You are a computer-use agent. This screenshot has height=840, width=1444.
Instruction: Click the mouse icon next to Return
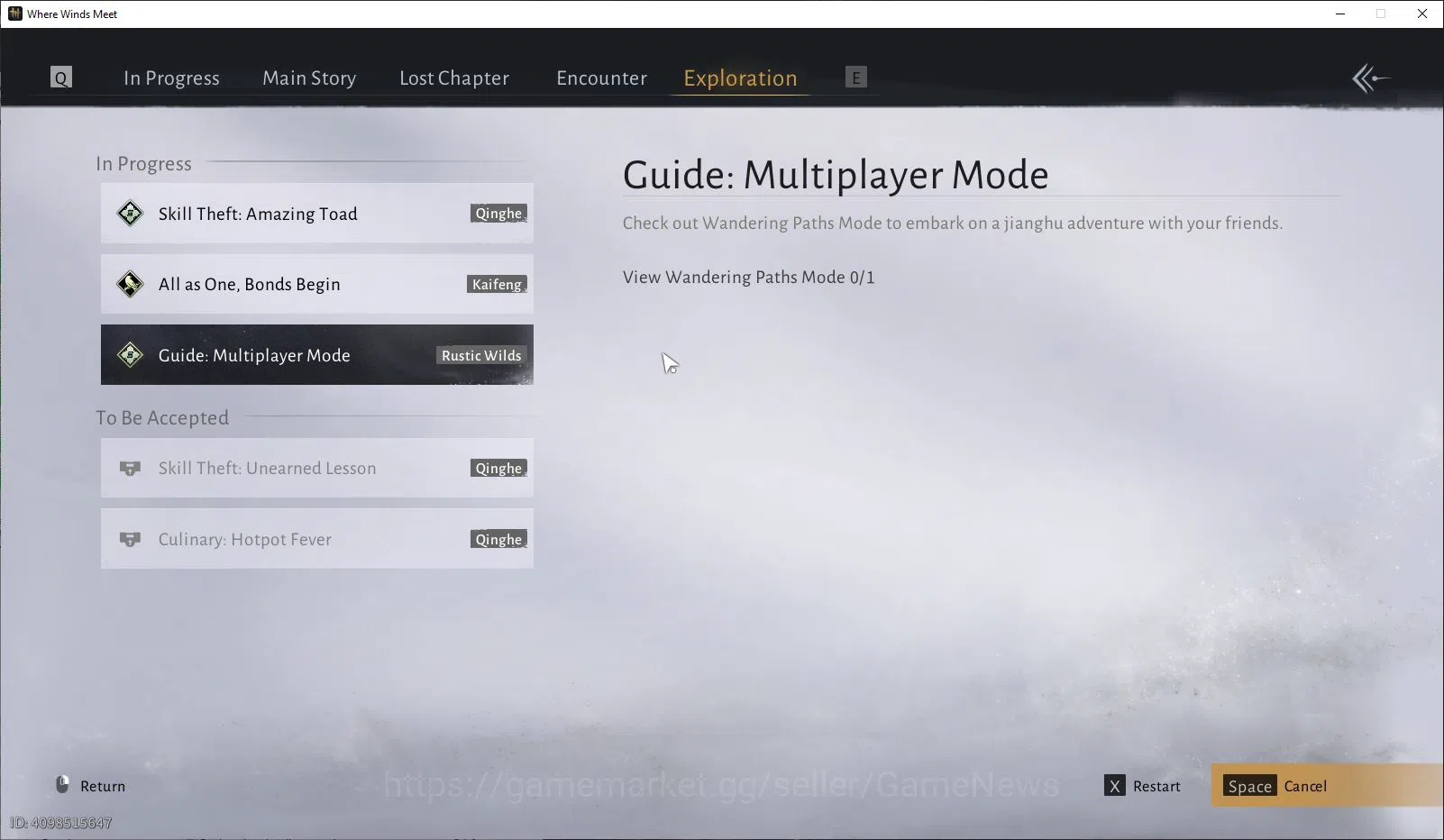pos(62,785)
